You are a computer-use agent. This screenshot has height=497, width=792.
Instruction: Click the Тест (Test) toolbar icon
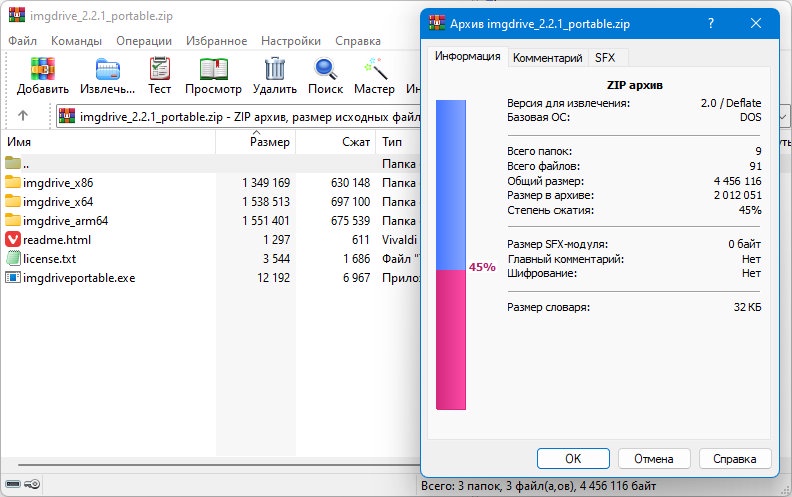[x=160, y=69]
